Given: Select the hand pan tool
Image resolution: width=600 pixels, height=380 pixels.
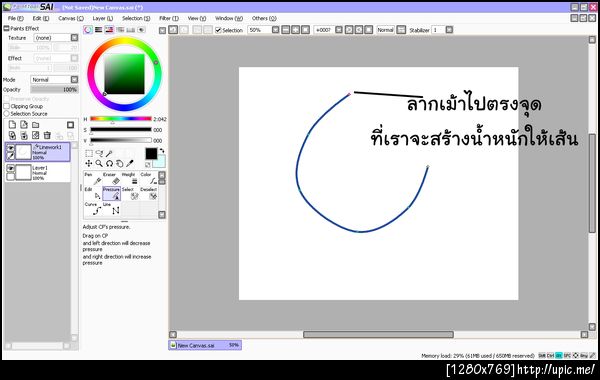Looking at the screenshot, I should 120,163.
